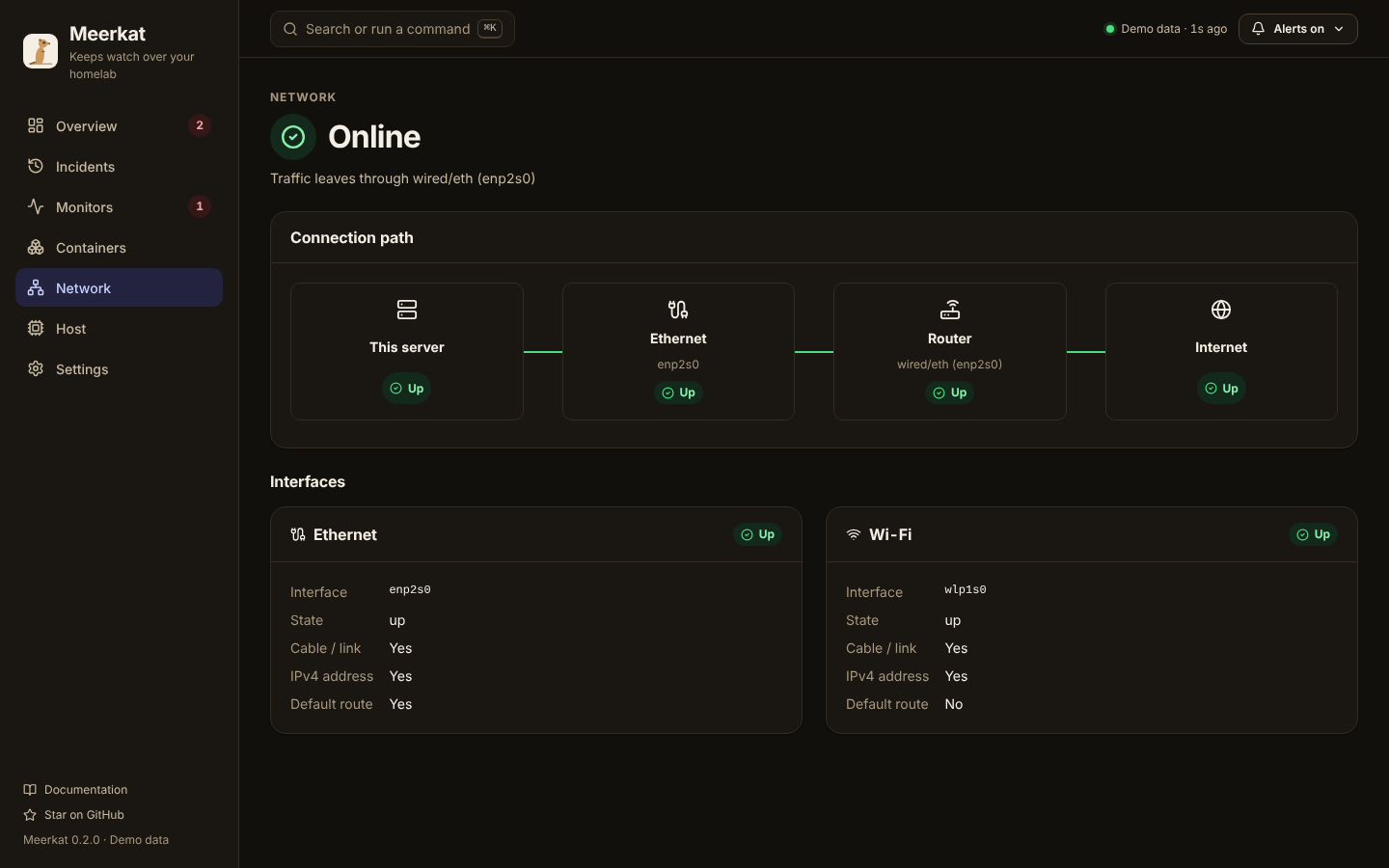Click the Containers boxes icon
This screenshot has height=868, width=1389.
[x=36, y=247]
